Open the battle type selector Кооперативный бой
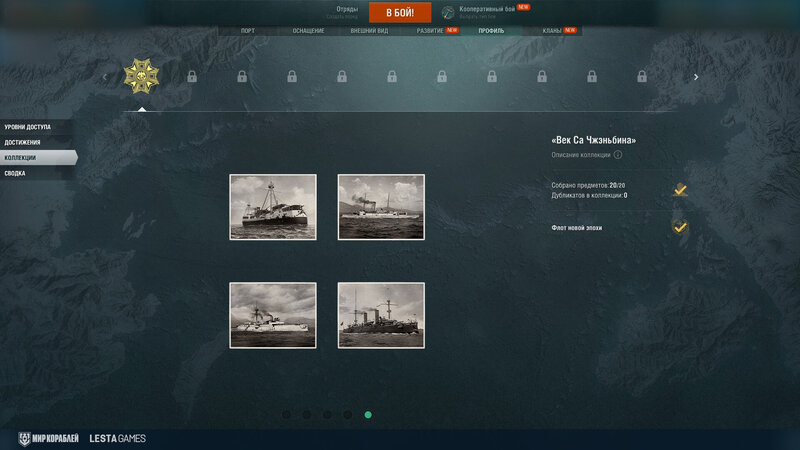 pyautogui.click(x=487, y=9)
